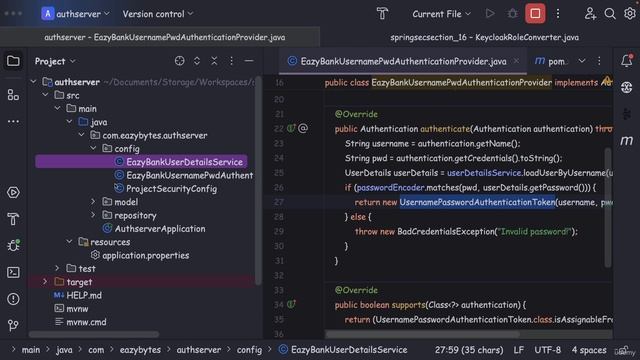Select EazyBankUserDetailsService in the tree
The image size is (640, 360).
tap(141, 162)
